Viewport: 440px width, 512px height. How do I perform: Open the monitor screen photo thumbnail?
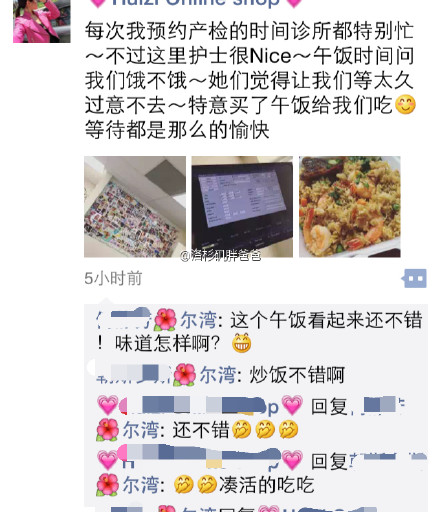coord(242,207)
